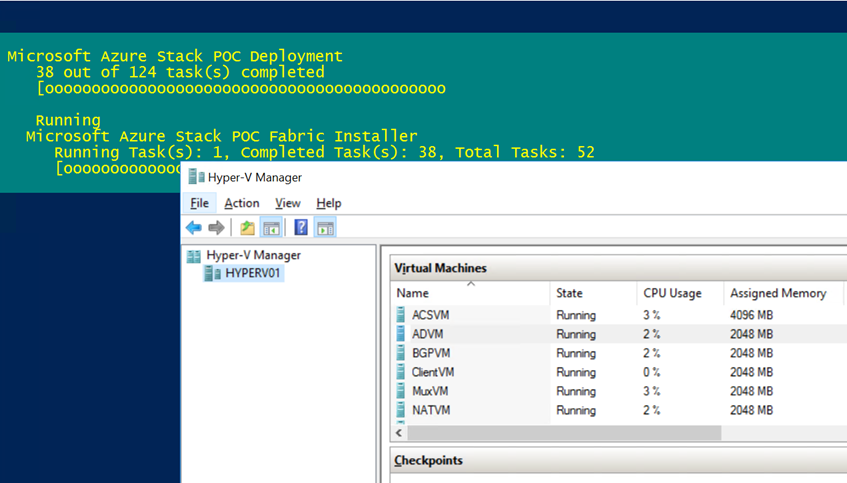Click the horizontal scrollbar left arrow
The width and height of the screenshot is (847, 483).
coord(399,433)
